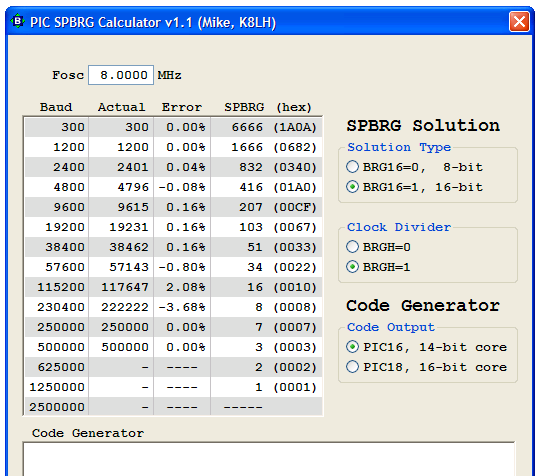The image size is (541, 476).
Task: Click the 19200 baud table row
Action: click(174, 227)
